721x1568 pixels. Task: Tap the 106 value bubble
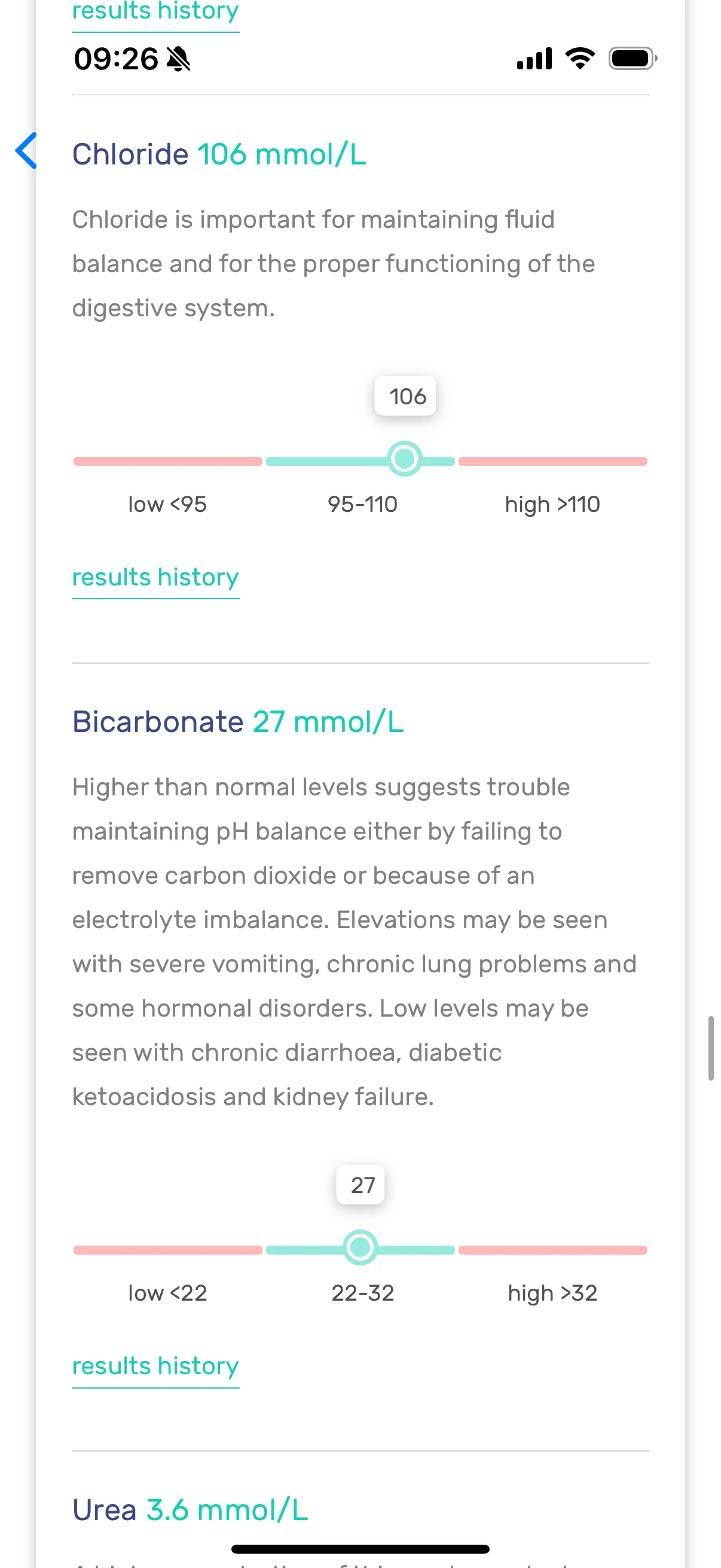pos(405,396)
